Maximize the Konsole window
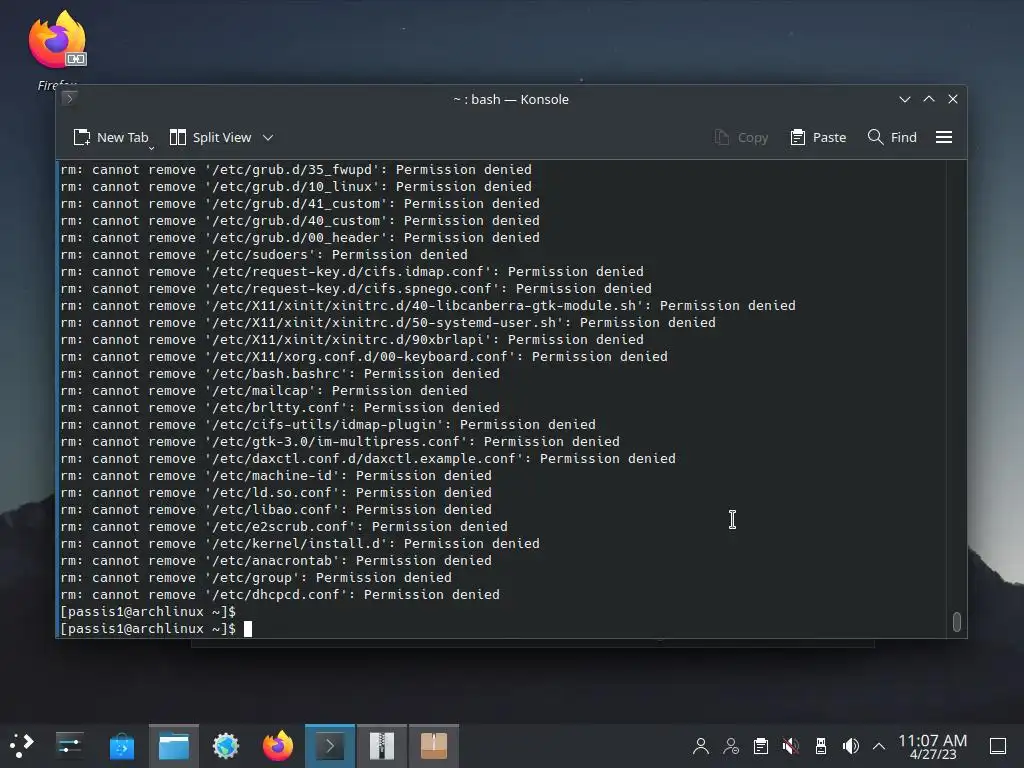Image resolution: width=1024 pixels, height=768 pixels. (x=929, y=99)
